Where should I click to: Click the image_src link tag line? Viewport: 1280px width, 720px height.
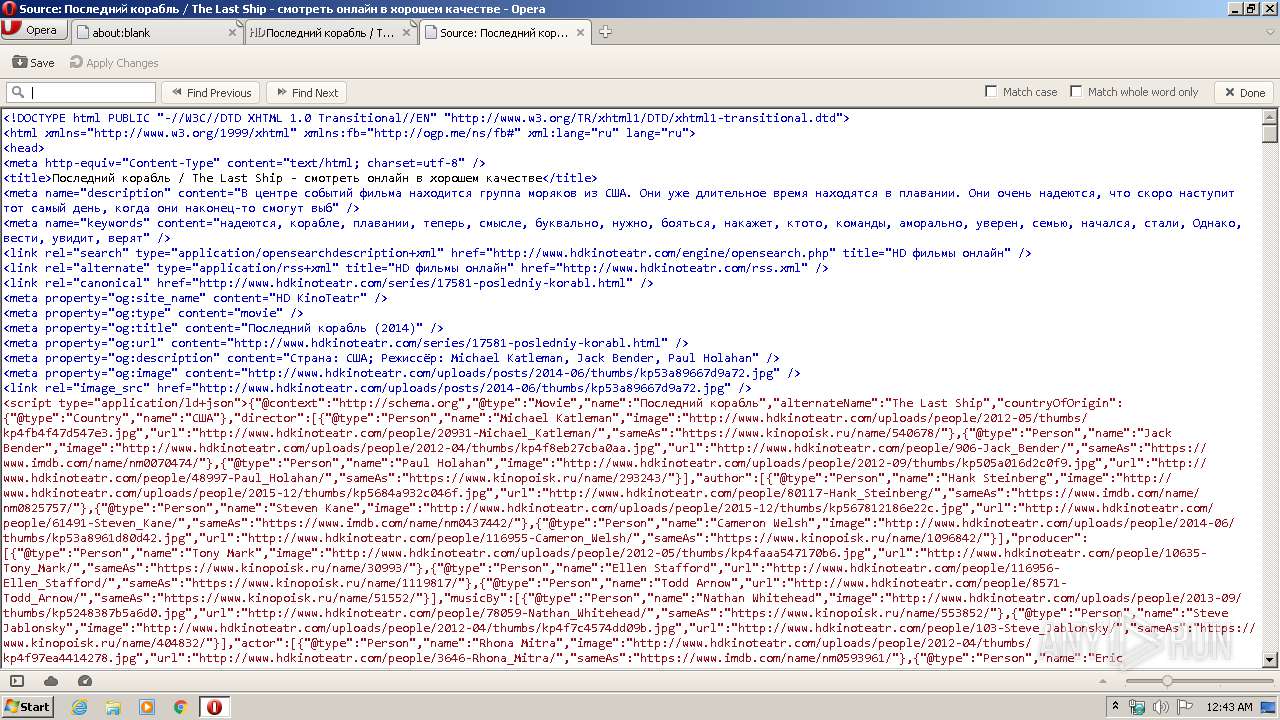click(378, 388)
